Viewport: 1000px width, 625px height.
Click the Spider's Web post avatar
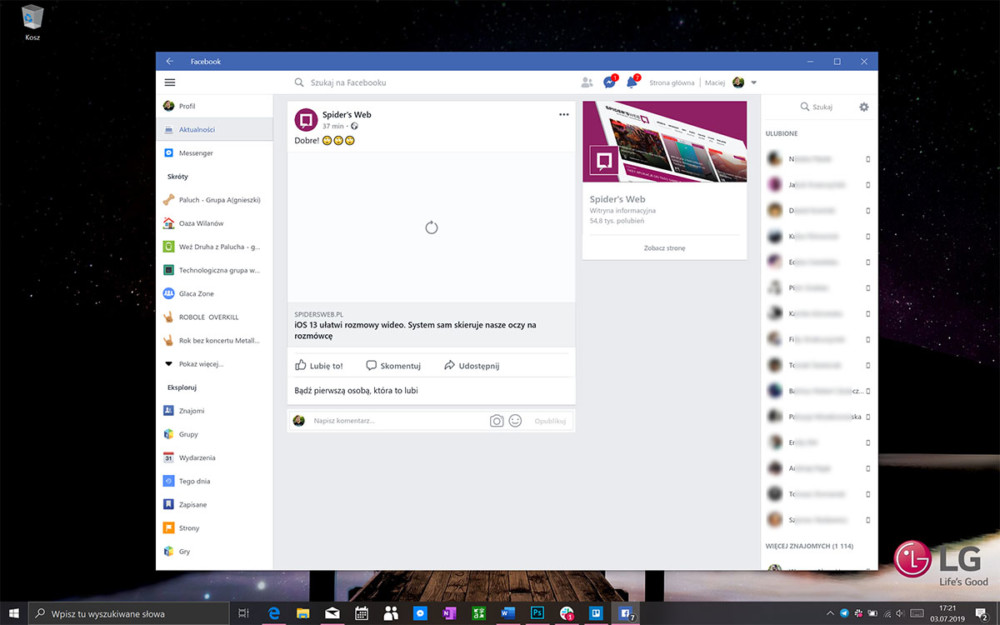pos(306,120)
